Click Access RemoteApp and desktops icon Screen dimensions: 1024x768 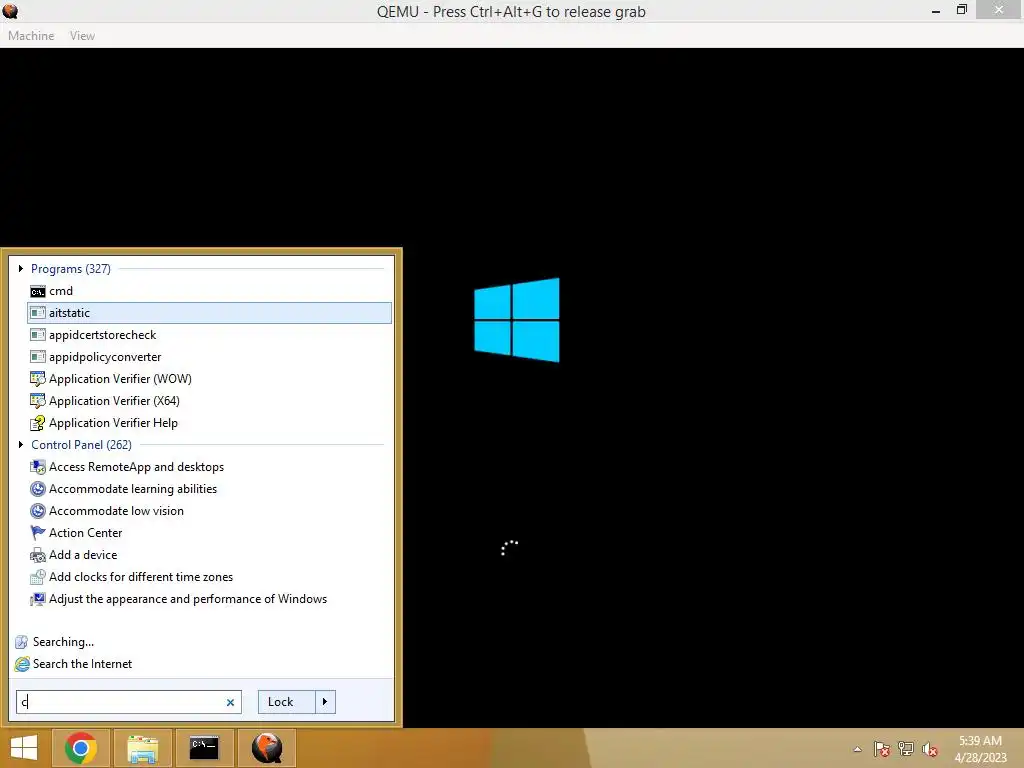point(38,467)
